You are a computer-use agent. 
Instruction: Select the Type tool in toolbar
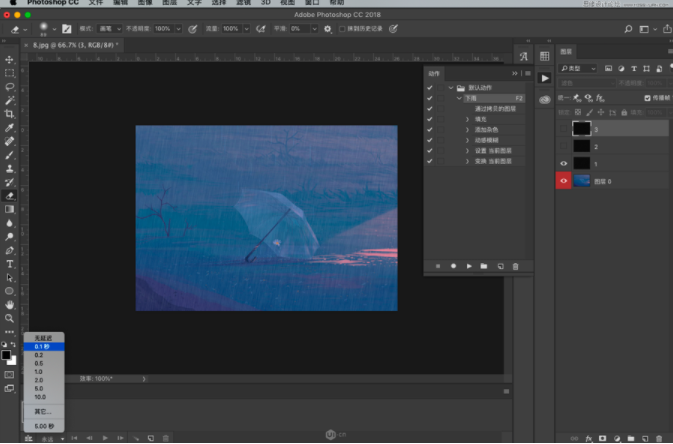coord(10,264)
